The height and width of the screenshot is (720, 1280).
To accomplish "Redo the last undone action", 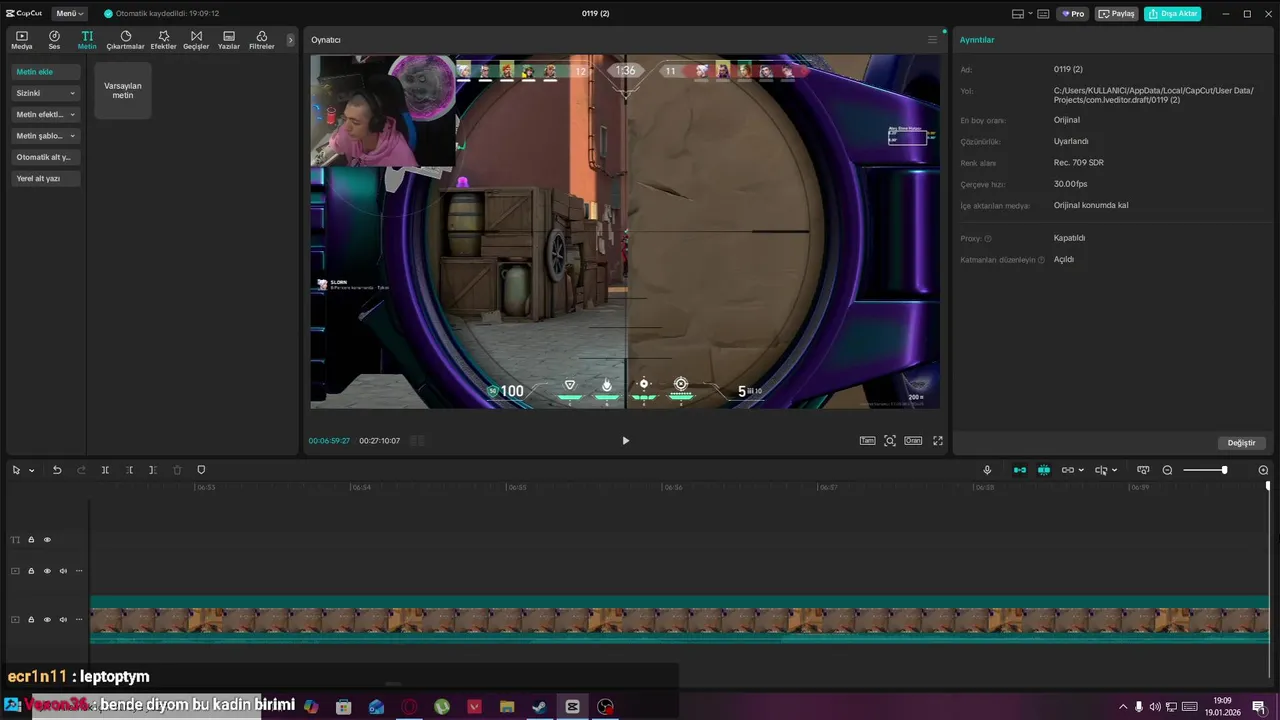I will (x=81, y=470).
